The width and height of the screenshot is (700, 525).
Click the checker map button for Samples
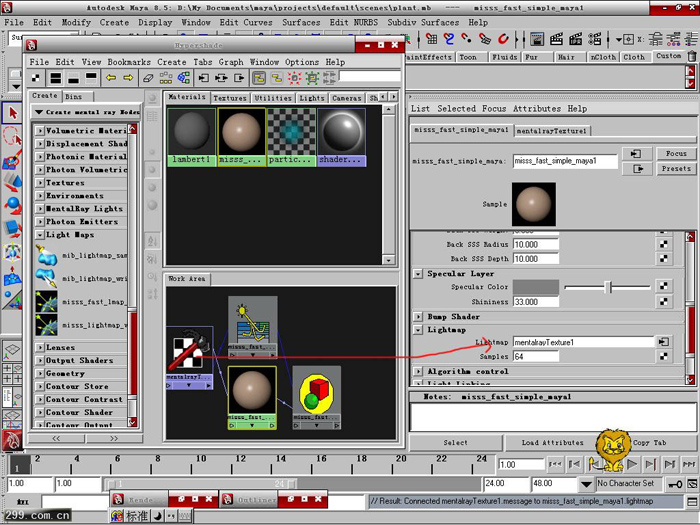(664, 356)
